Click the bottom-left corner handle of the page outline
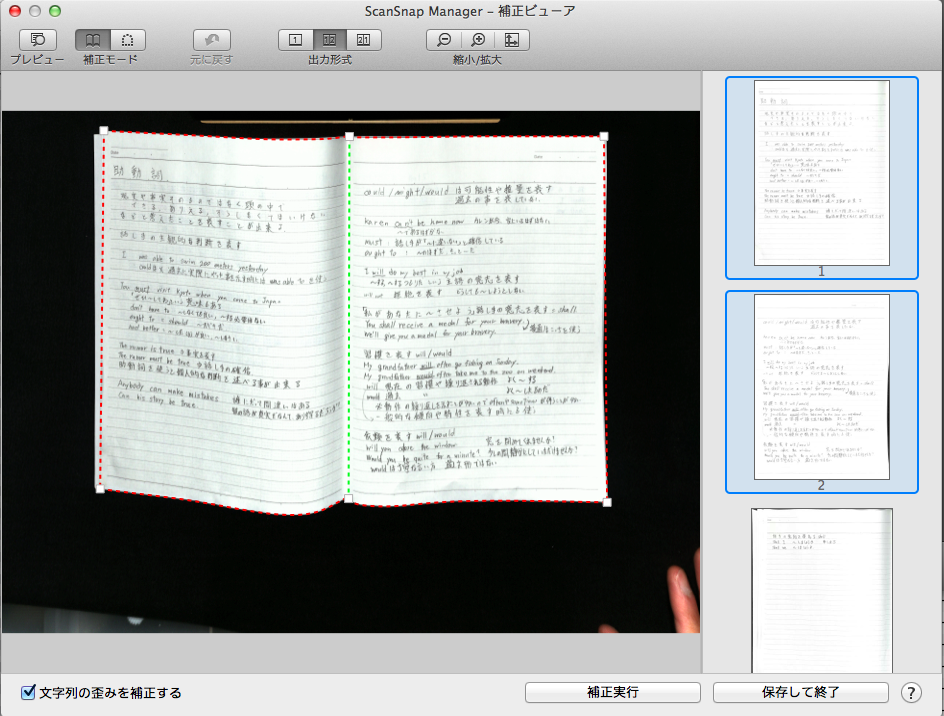The height and width of the screenshot is (716, 944). (x=100, y=489)
